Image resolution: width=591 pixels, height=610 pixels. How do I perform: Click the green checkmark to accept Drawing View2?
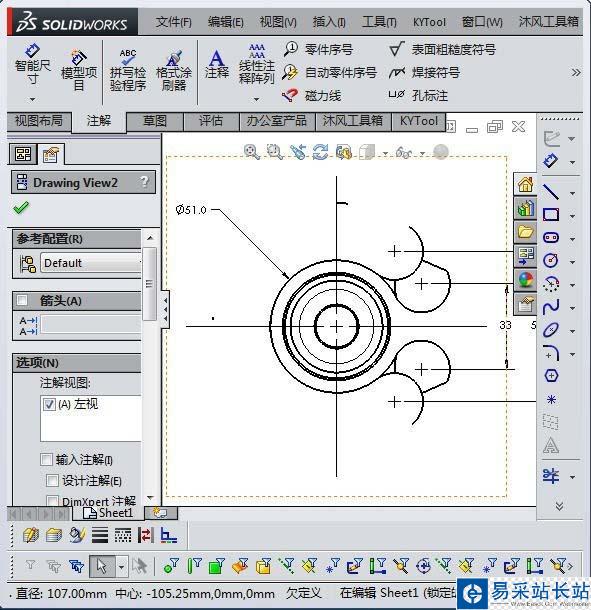(x=21, y=207)
